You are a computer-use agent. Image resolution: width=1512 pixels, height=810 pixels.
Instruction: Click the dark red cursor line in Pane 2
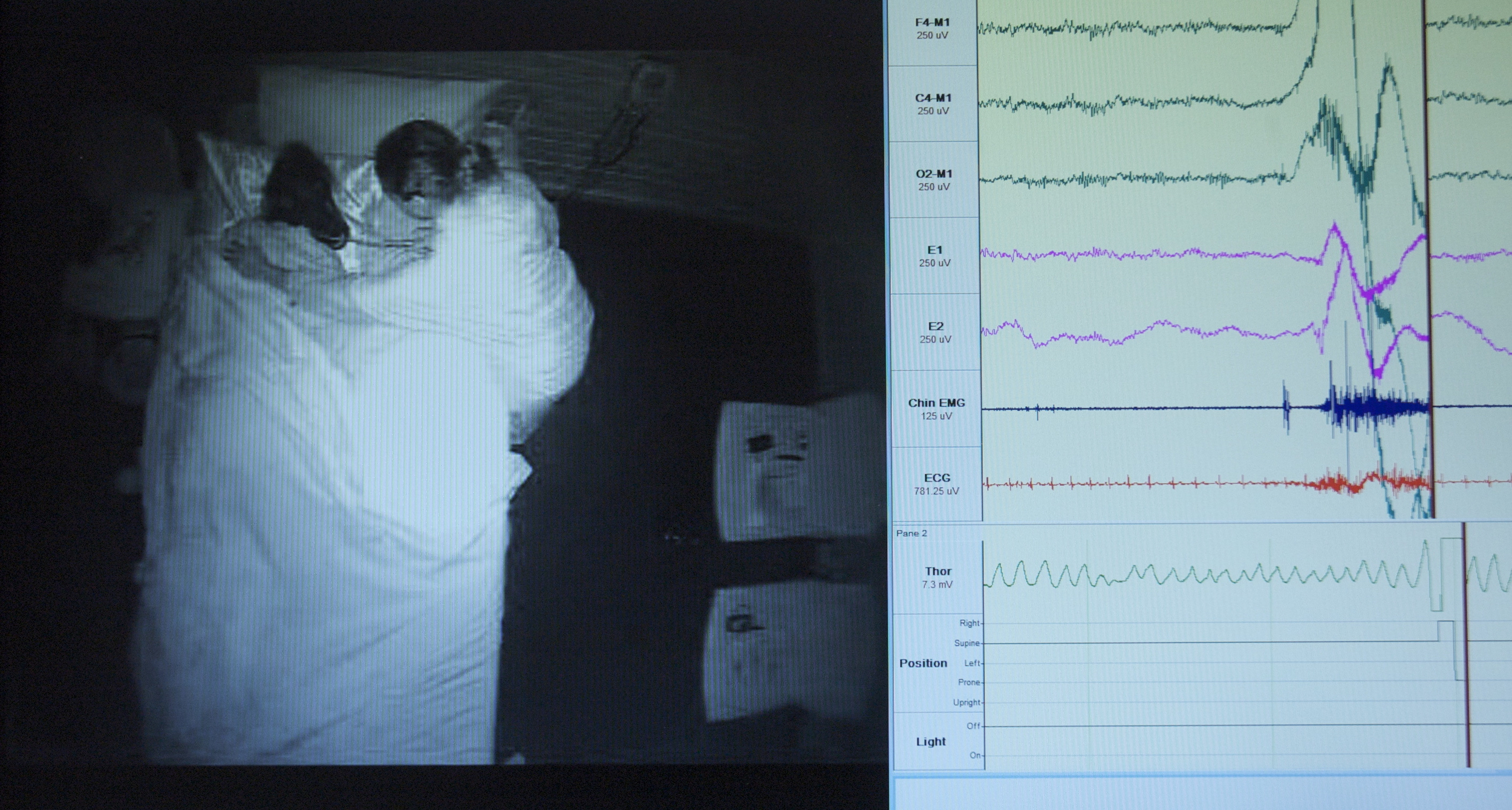point(1466,644)
